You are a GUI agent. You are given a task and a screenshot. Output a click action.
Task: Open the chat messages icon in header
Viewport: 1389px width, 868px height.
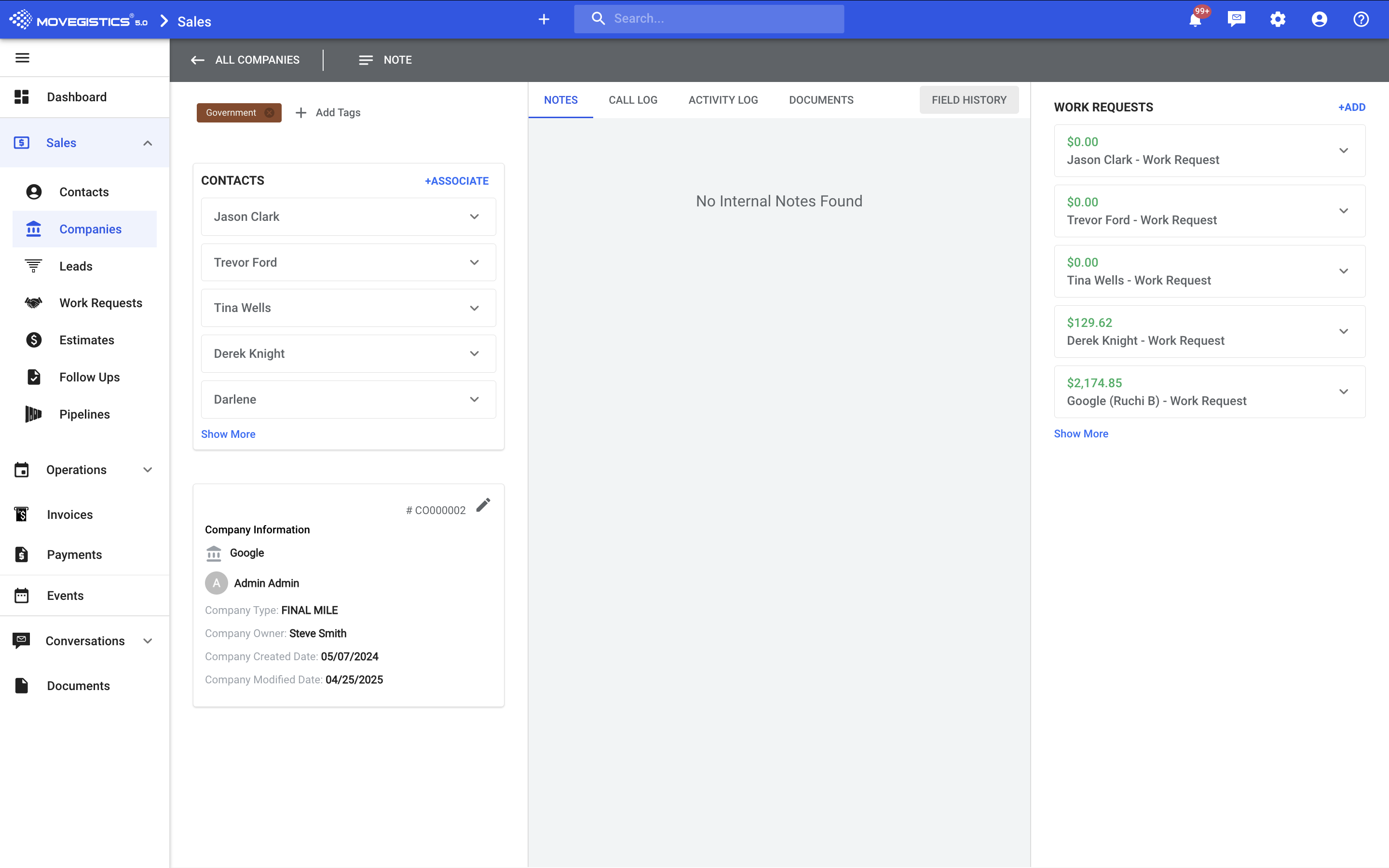click(1236, 19)
